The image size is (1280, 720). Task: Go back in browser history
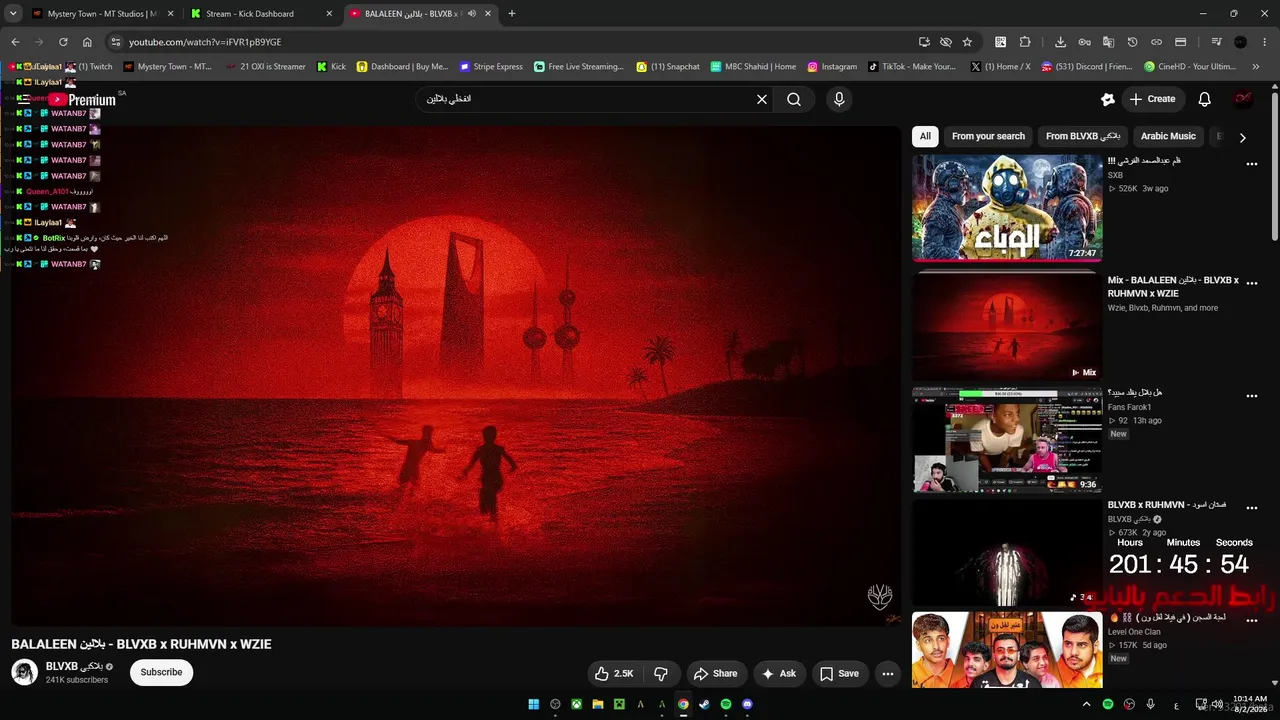point(15,42)
